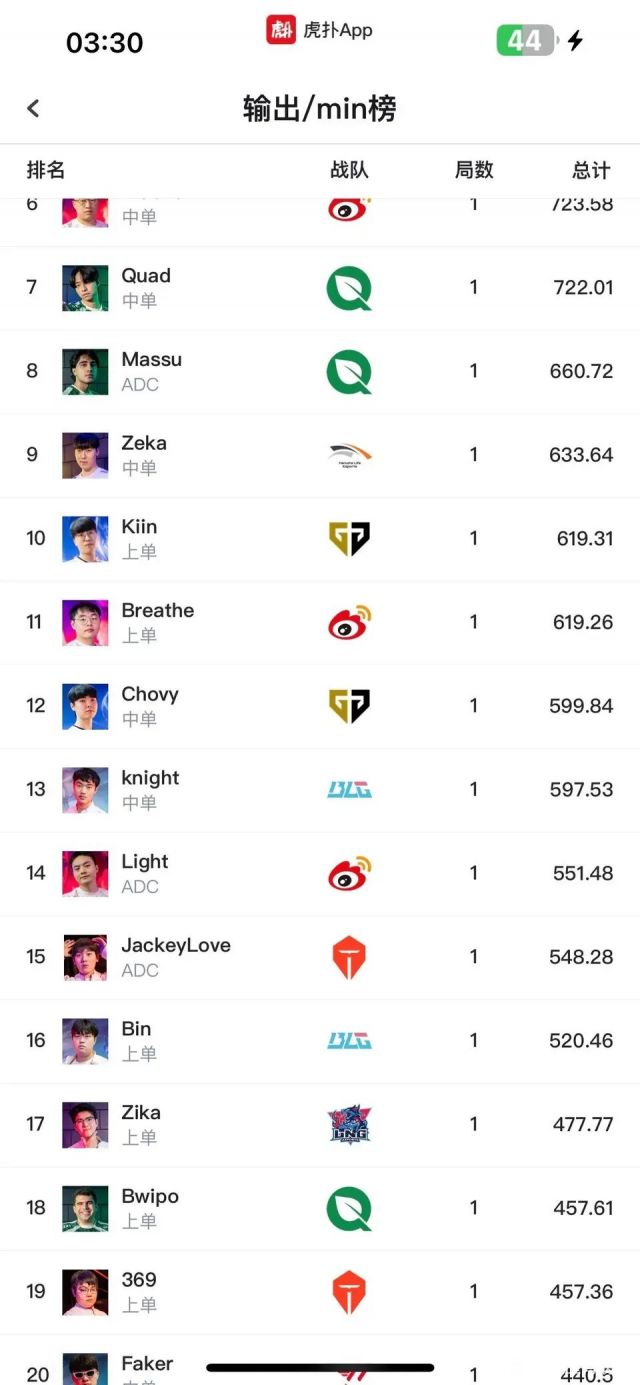Tap the 排名 column header
This screenshot has width=640, height=1385.
pos(46,170)
